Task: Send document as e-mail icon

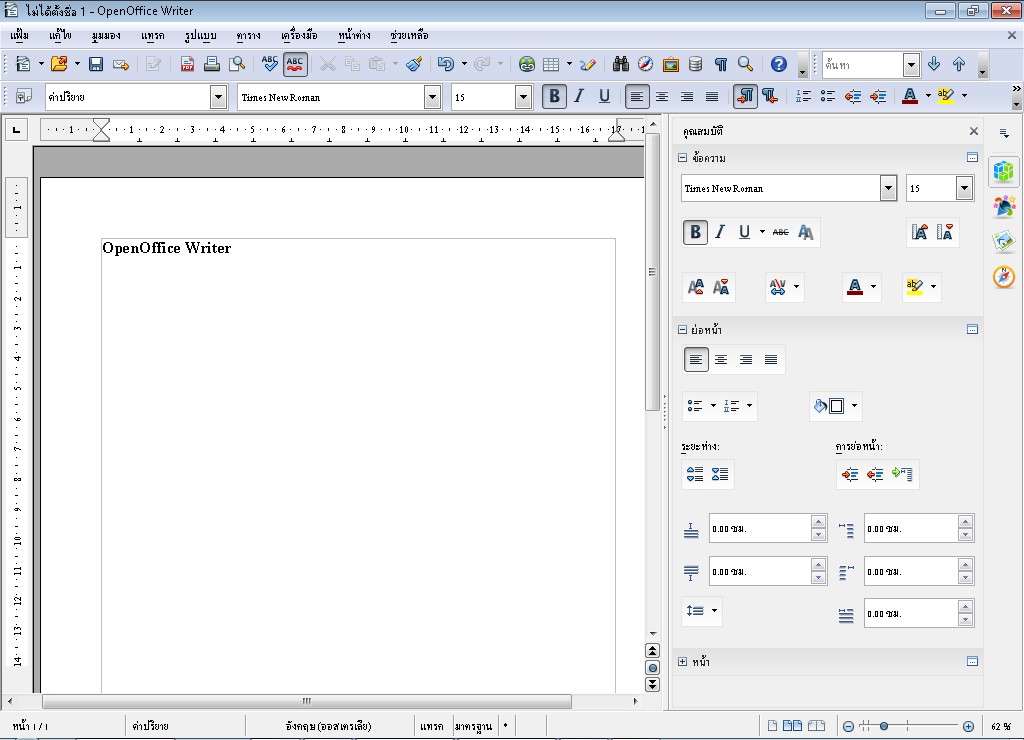Action: tap(121, 64)
